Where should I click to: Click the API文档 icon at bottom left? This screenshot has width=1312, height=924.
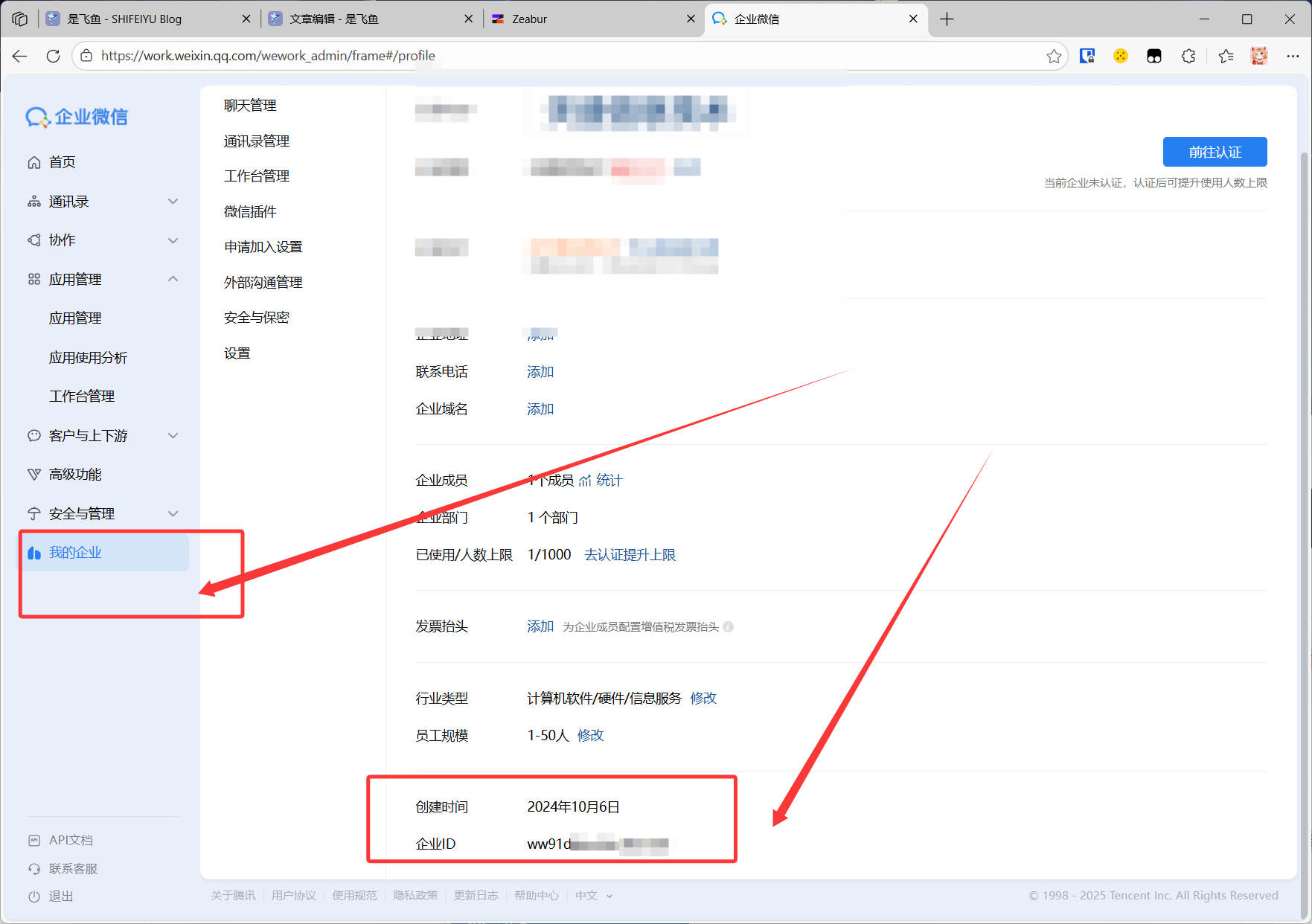[x=34, y=841]
